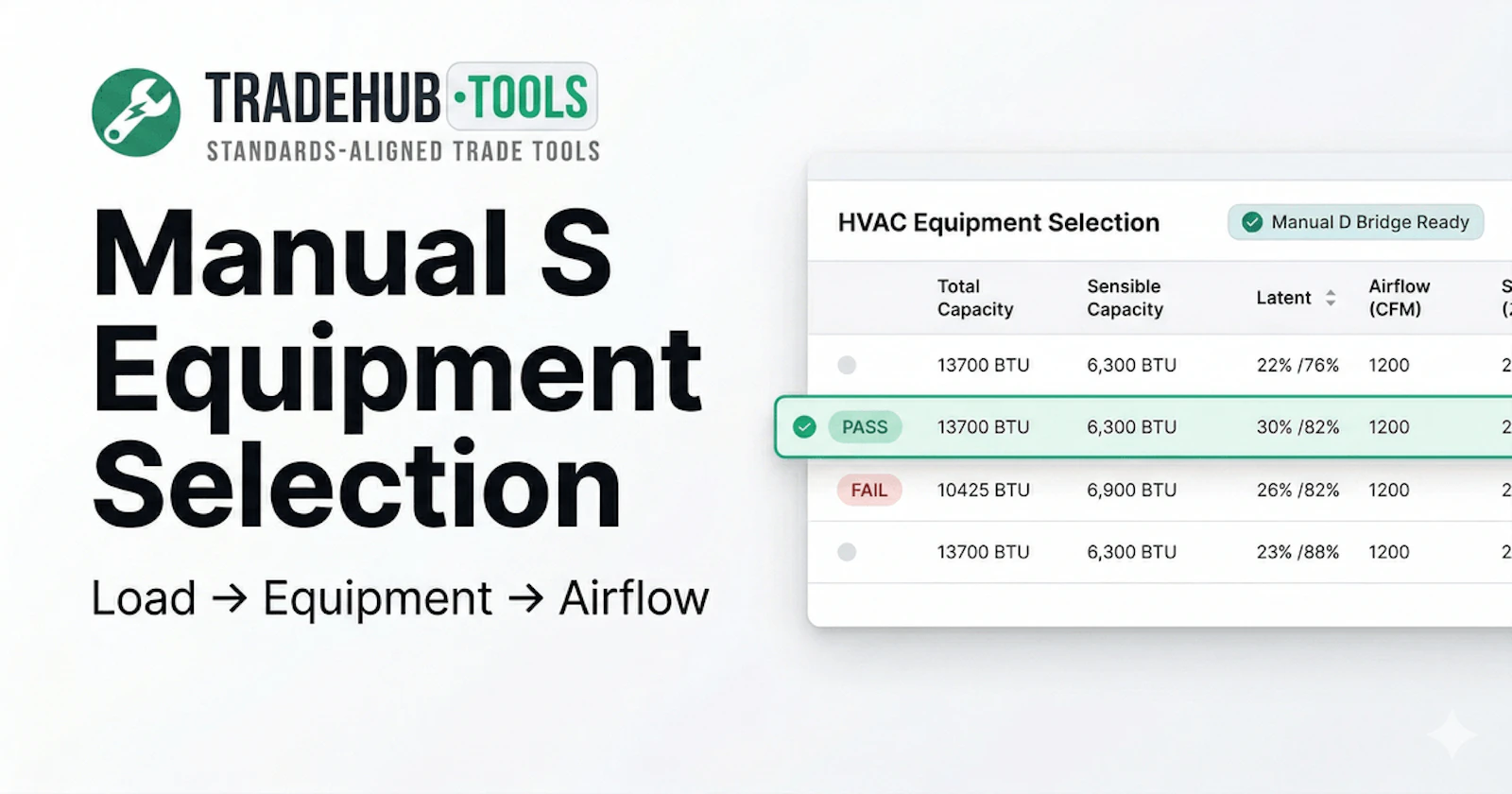The image size is (1512, 794).
Task: Select the radio for the 23% /88% row
Action: [x=847, y=552]
